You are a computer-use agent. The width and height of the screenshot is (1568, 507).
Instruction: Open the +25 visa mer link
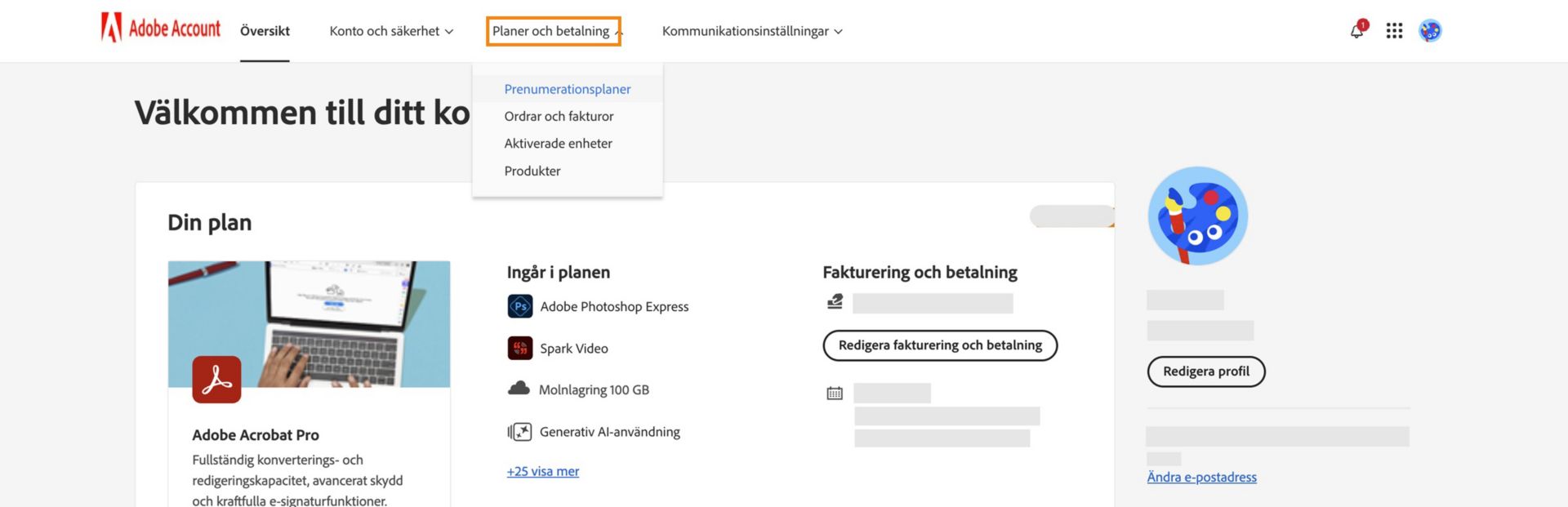pos(543,471)
